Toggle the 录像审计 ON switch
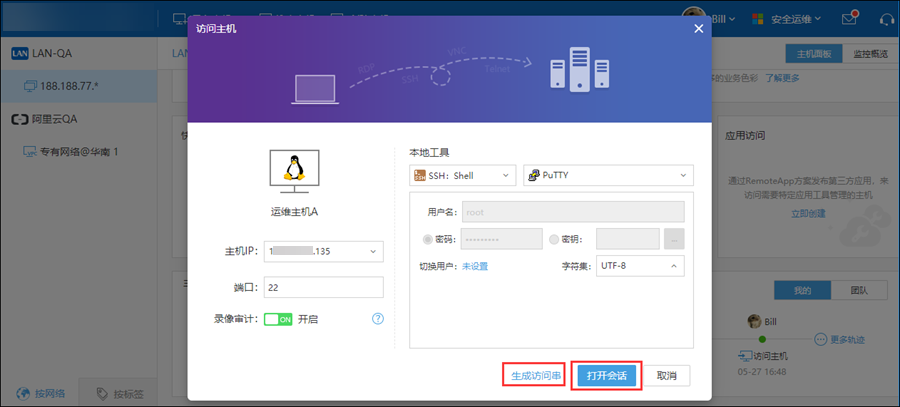900x407 pixels. (x=278, y=319)
